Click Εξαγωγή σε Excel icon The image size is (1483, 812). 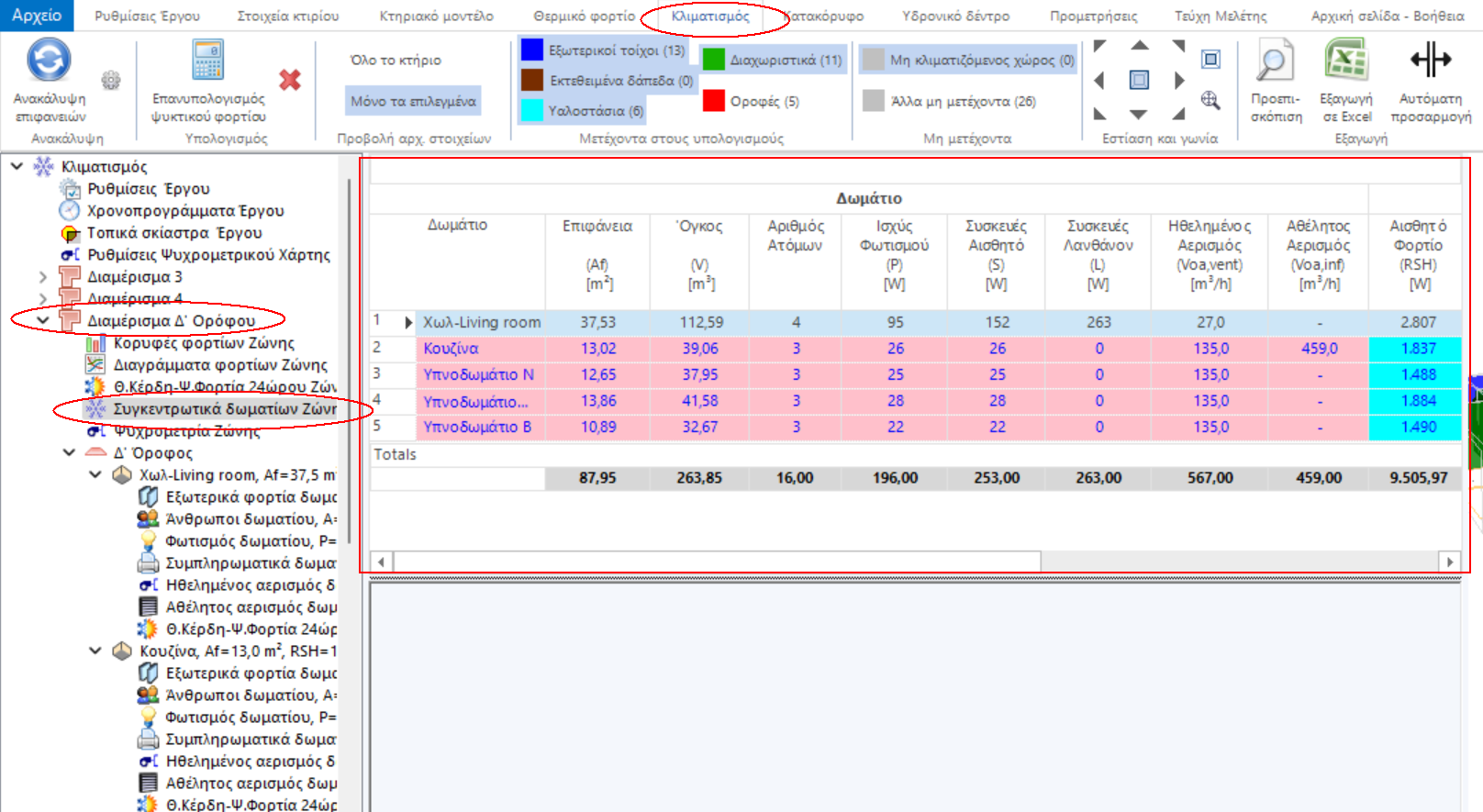(x=1346, y=61)
